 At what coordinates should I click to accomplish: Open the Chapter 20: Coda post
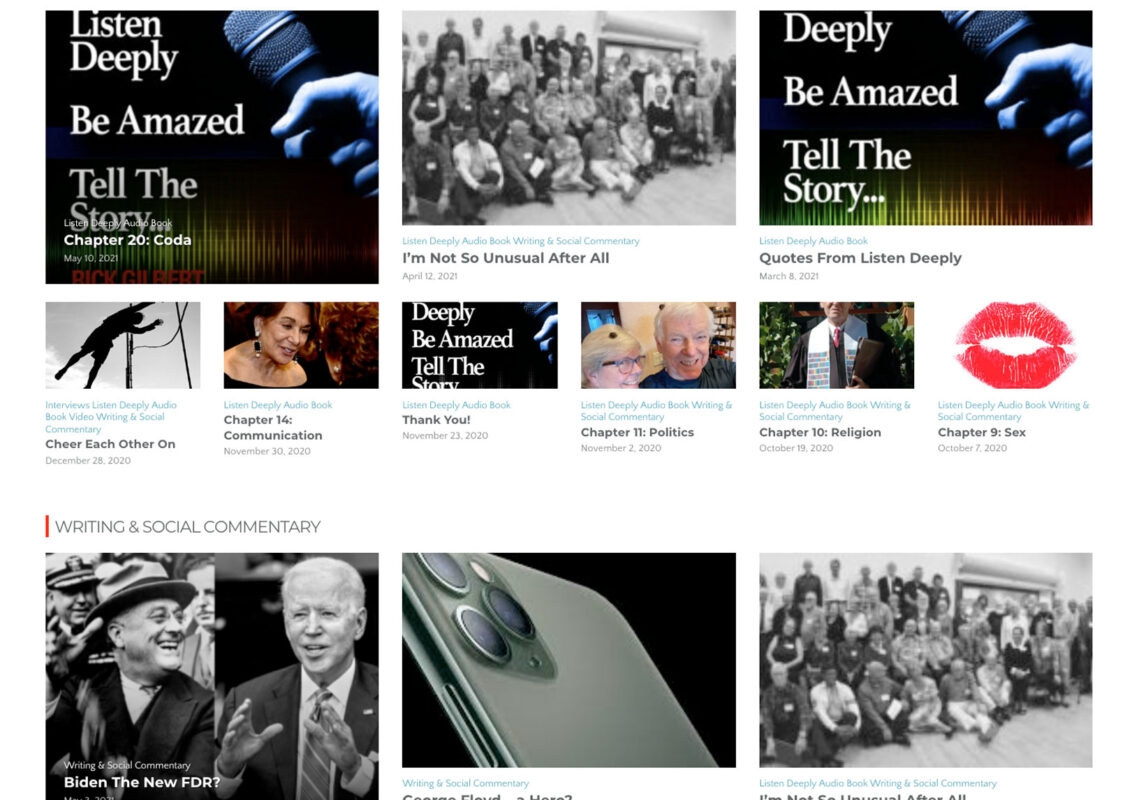tap(127, 240)
